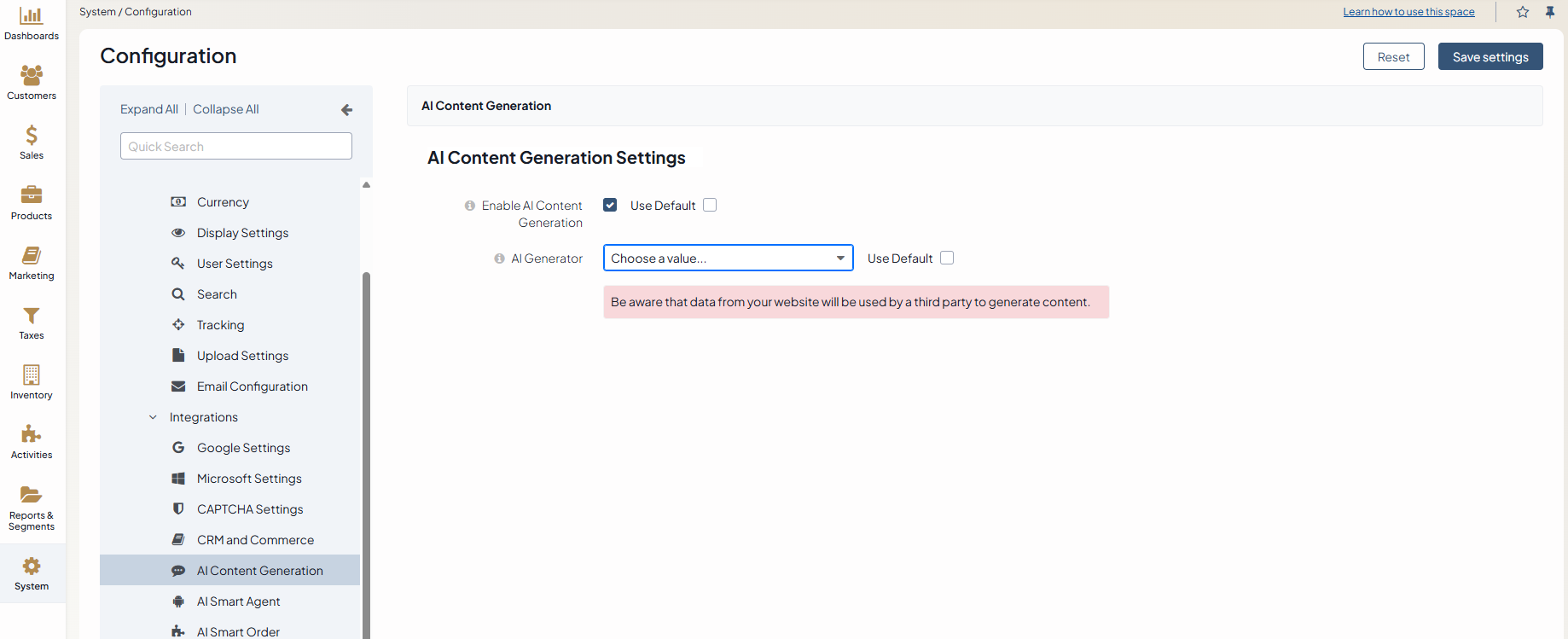Open Email Configuration menu item
1568x639 pixels.
pos(252,386)
